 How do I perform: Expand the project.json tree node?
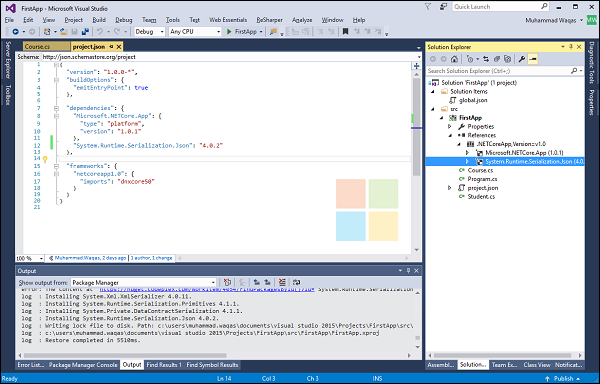pyautogui.click(x=450, y=188)
